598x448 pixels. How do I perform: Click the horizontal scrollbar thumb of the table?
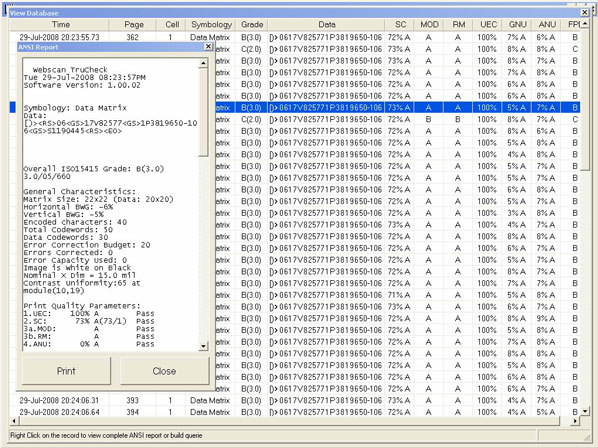point(289,421)
